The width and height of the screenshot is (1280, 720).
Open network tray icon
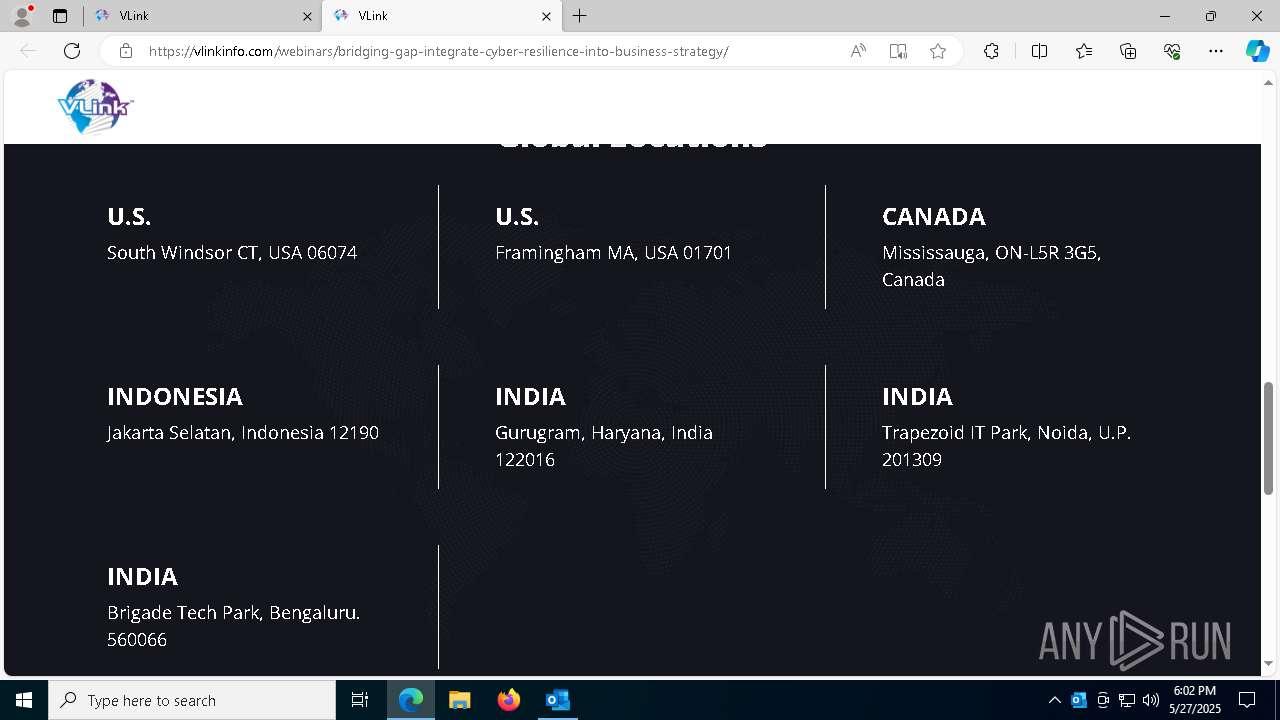click(1127, 700)
